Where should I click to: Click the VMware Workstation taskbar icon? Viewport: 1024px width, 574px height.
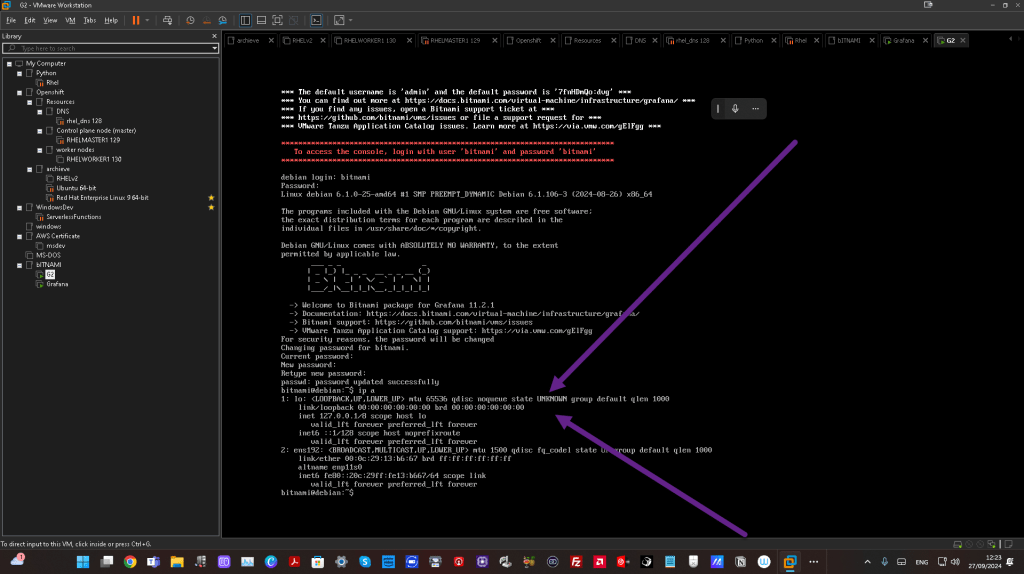(790, 562)
